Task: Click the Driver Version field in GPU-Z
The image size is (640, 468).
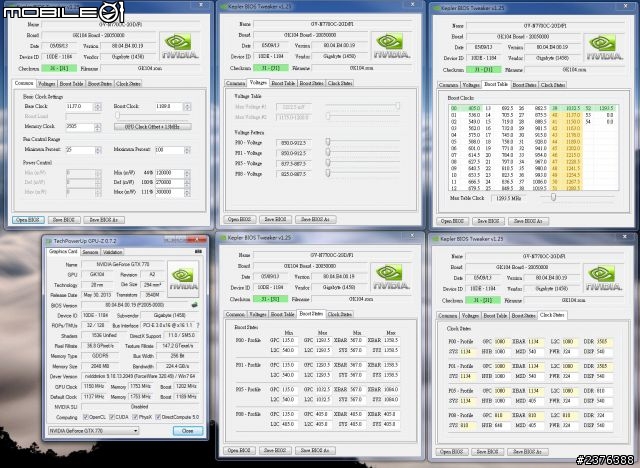Action: point(140,376)
